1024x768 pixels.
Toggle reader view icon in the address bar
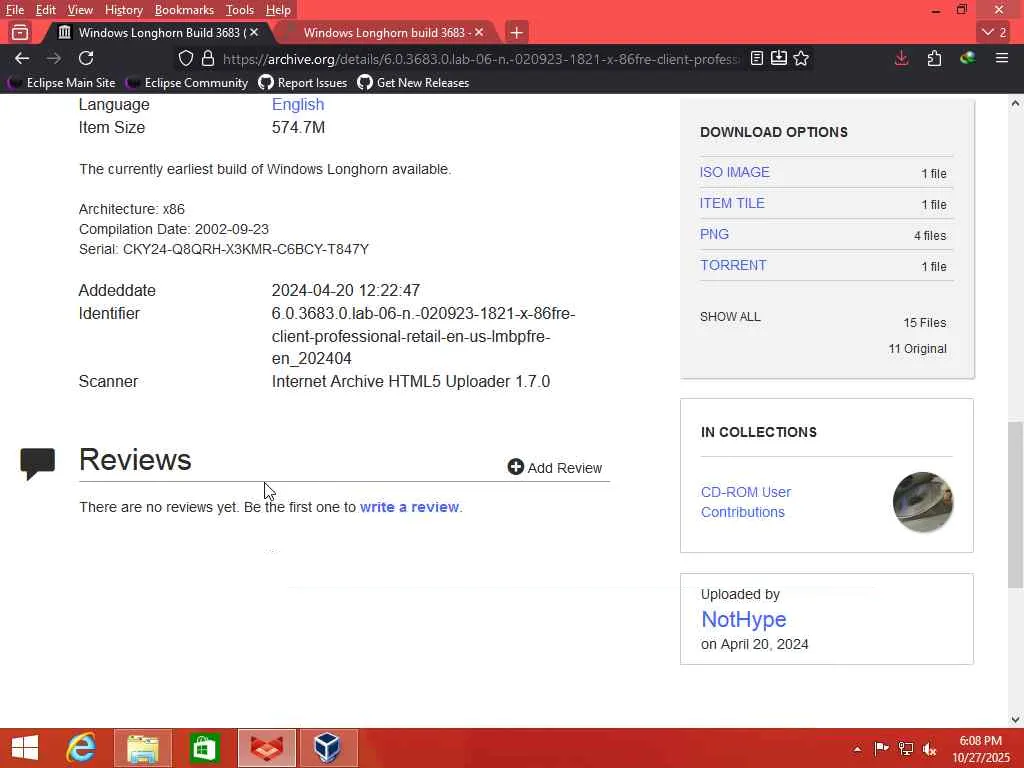click(757, 58)
